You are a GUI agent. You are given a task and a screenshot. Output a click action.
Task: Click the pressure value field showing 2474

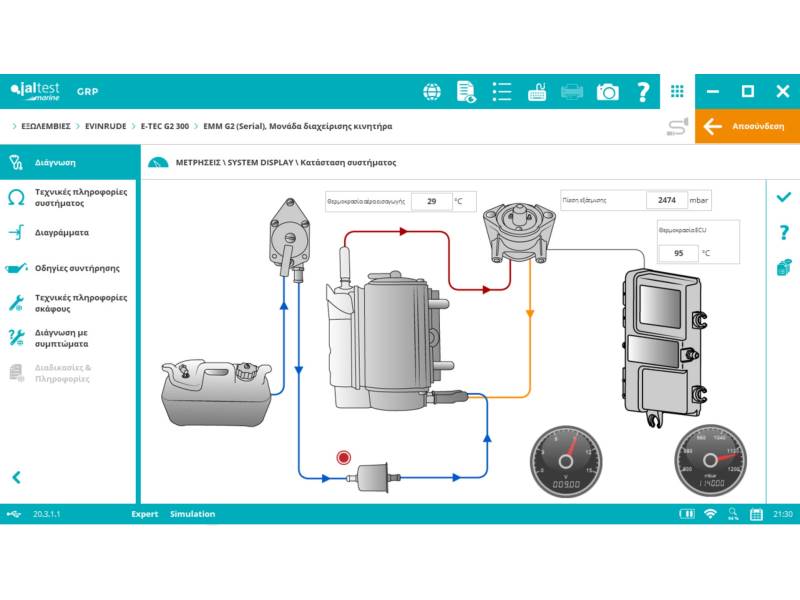tap(666, 200)
